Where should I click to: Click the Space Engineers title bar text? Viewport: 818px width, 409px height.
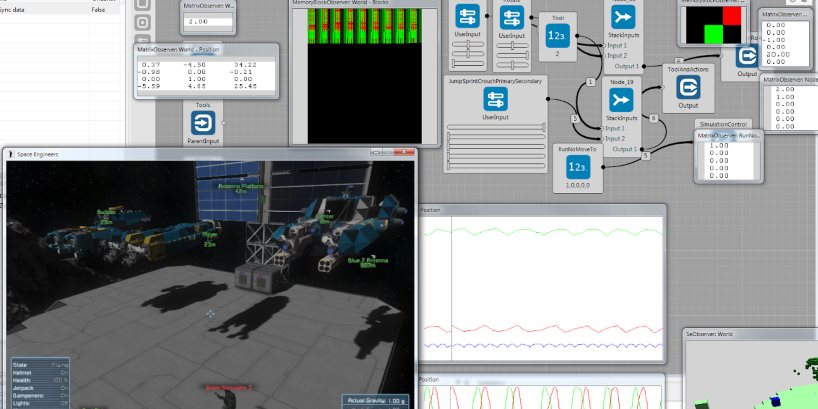[38, 154]
